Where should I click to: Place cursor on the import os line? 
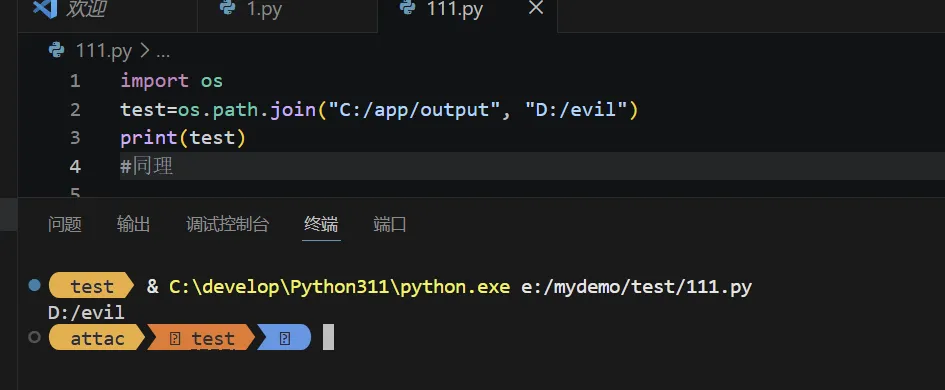pos(172,81)
